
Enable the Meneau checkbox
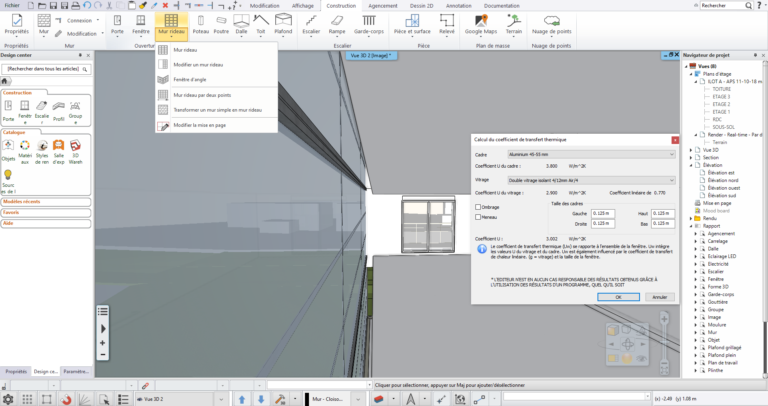[478, 217]
